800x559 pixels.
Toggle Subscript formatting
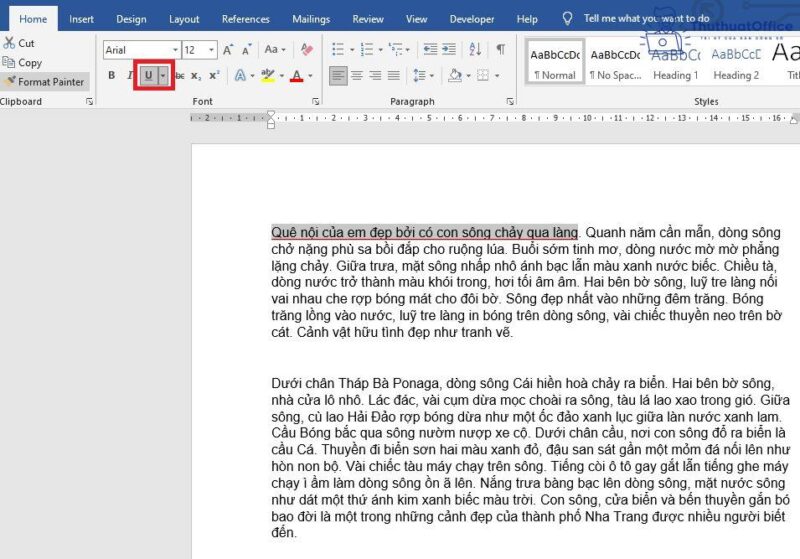coord(196,76)
